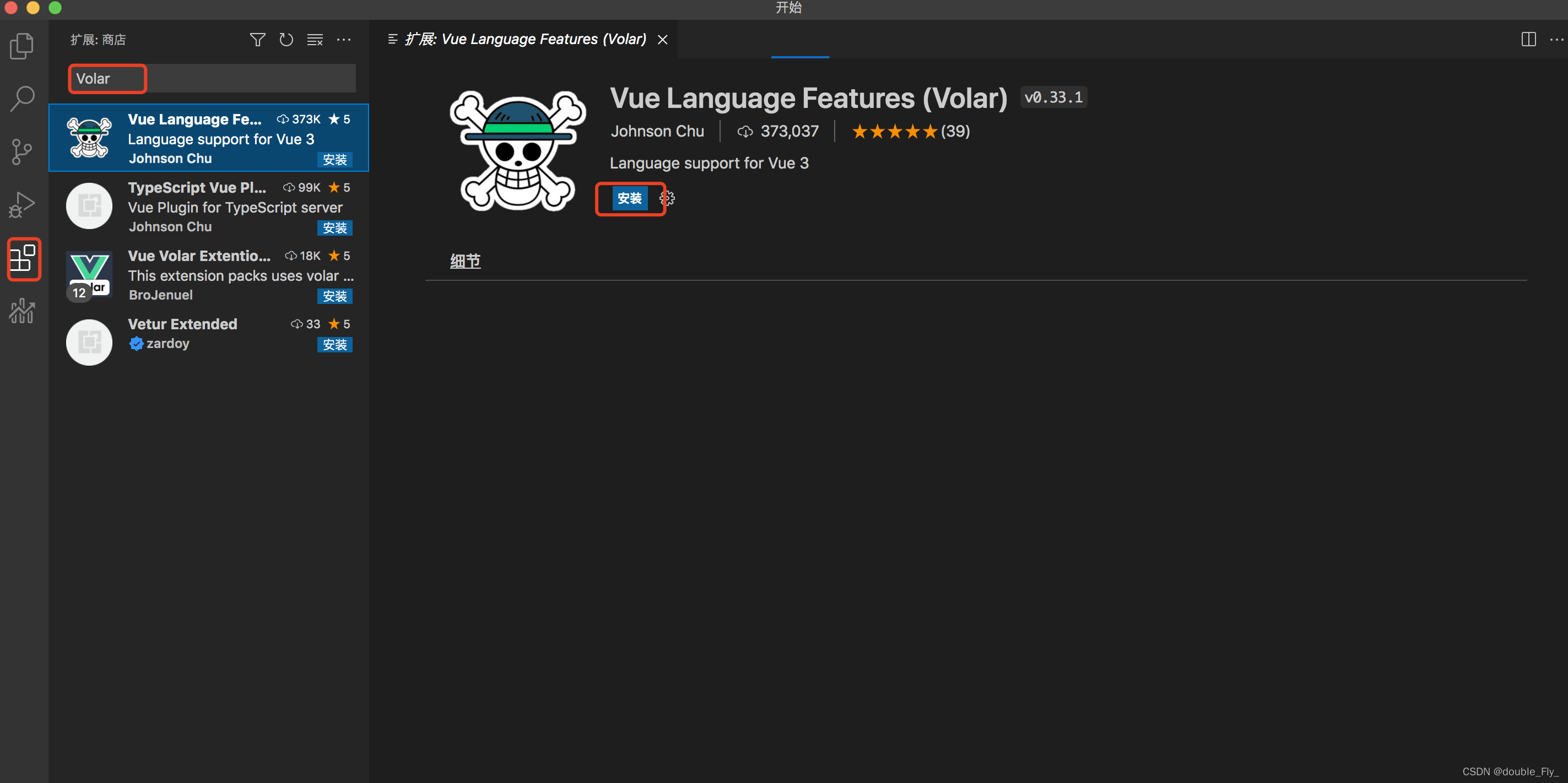Select the Extensions icon in activity bar

[24, 259]
